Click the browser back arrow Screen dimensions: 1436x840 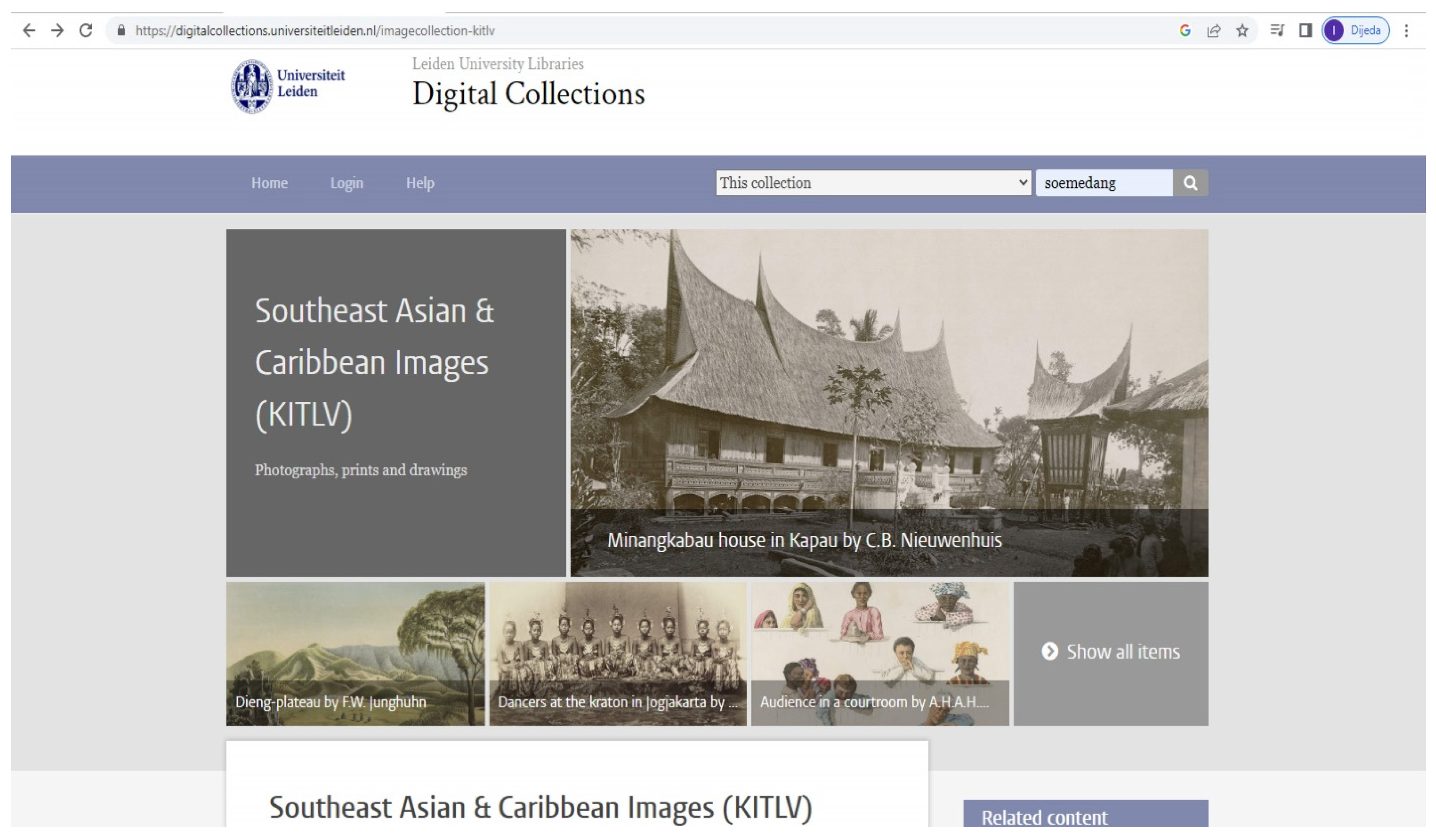pos(28,30)
